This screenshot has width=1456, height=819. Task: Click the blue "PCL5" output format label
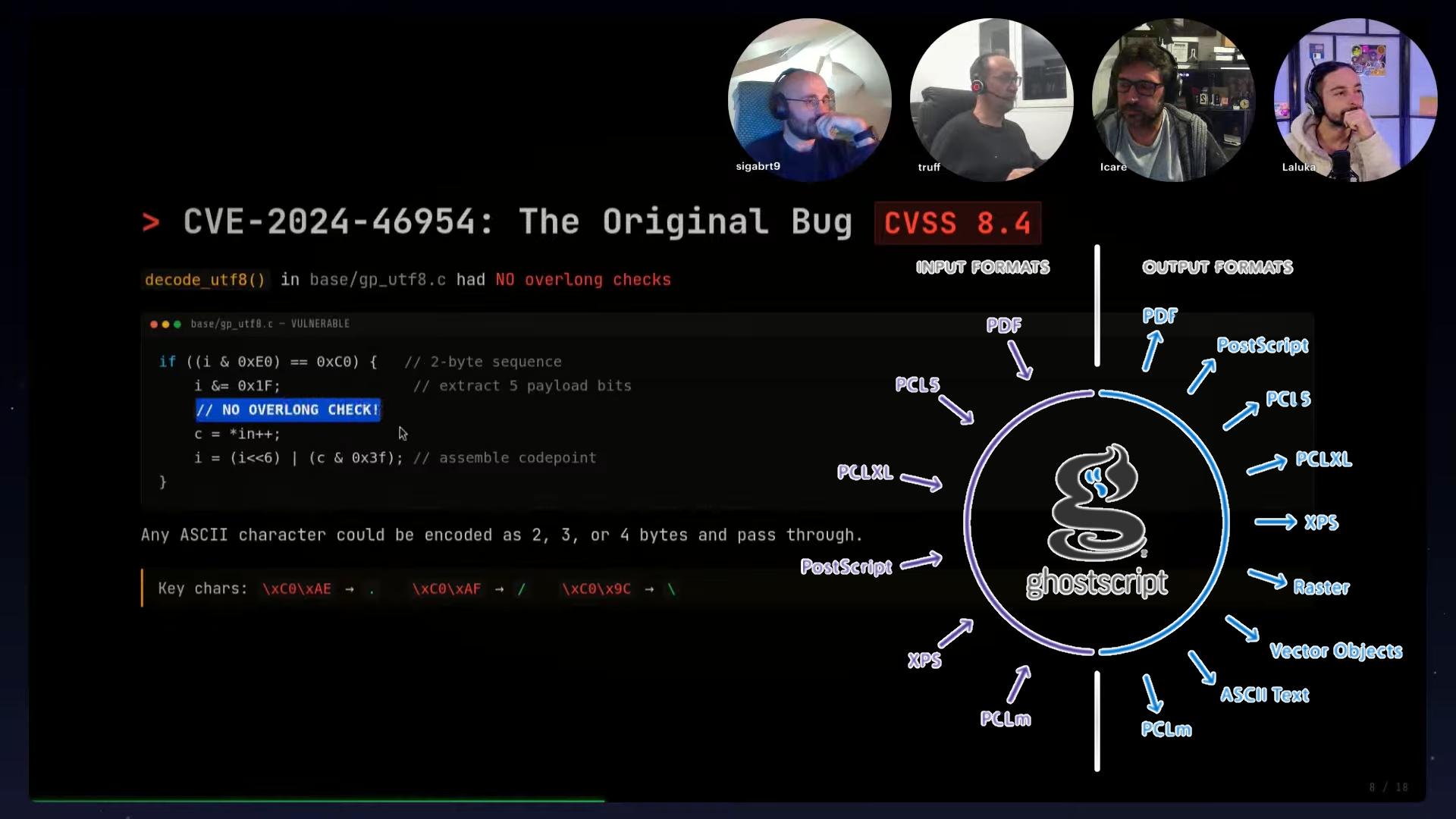click(x=1288, y=399)
